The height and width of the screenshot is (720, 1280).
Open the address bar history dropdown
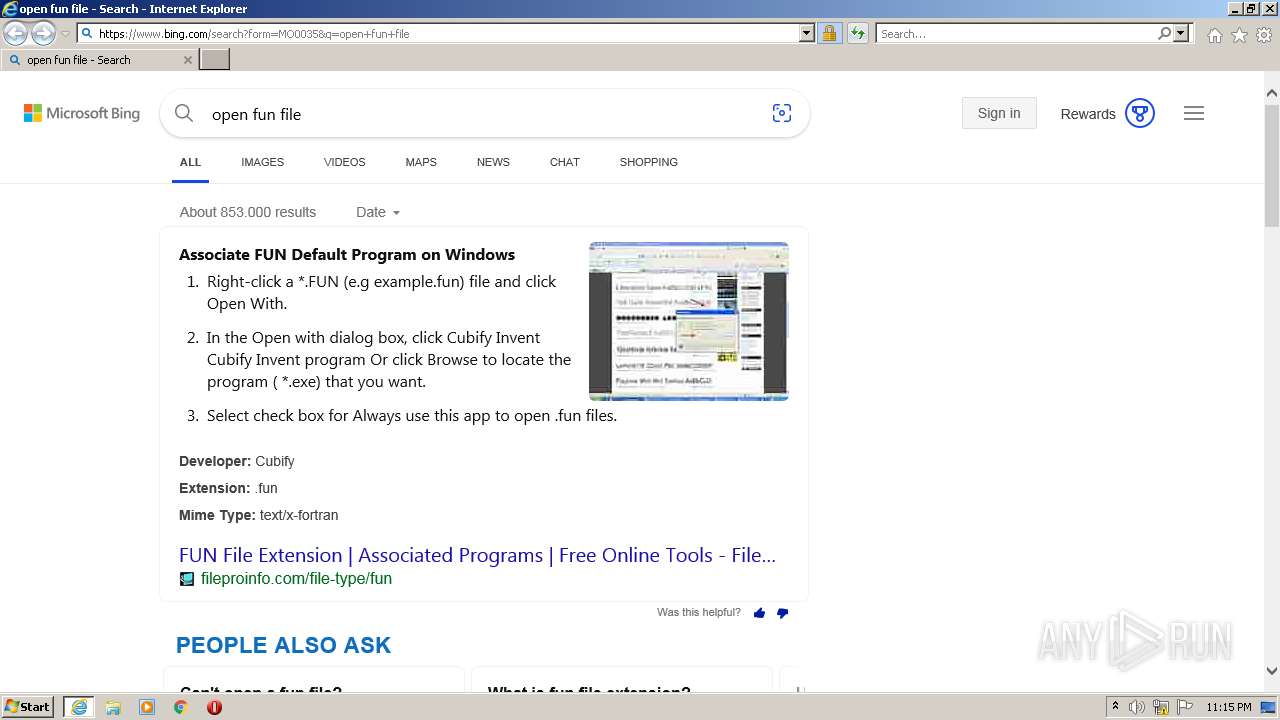807,34
